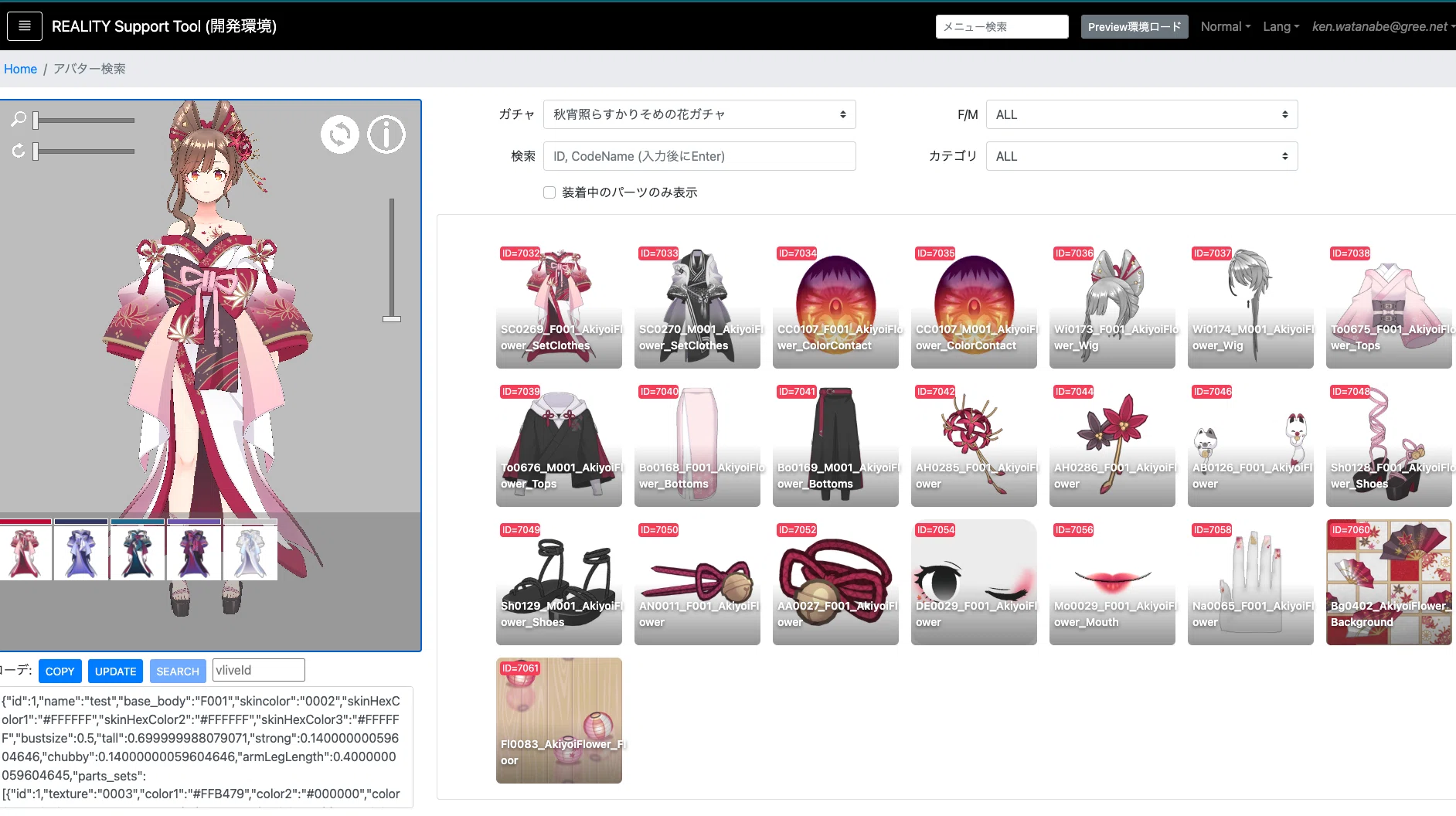
Task: Click the UPDATE button
Action: pos(115,671)
